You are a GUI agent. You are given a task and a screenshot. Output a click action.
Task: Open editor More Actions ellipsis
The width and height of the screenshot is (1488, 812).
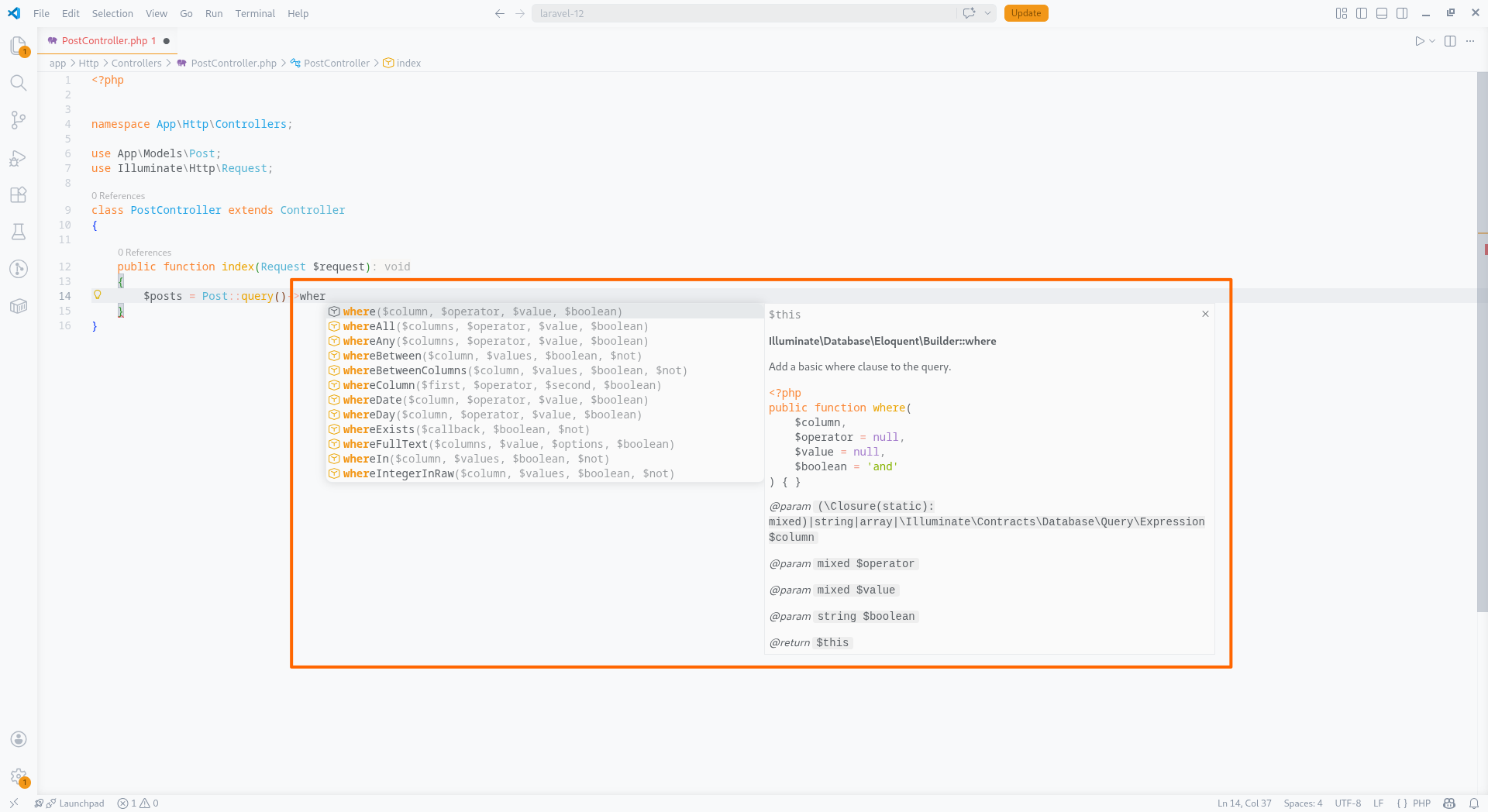(x=1470, y=41)
